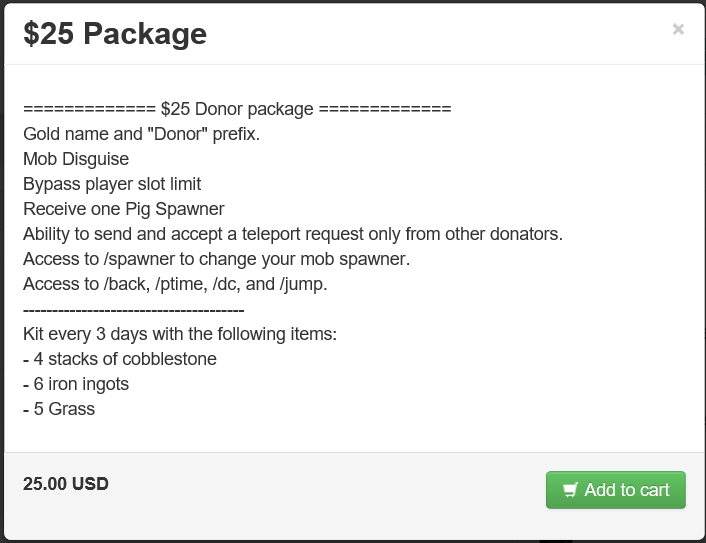Screen dimensions: 706x543
Task: Click the Gold name and prefix line
Action: pos(141,134)
